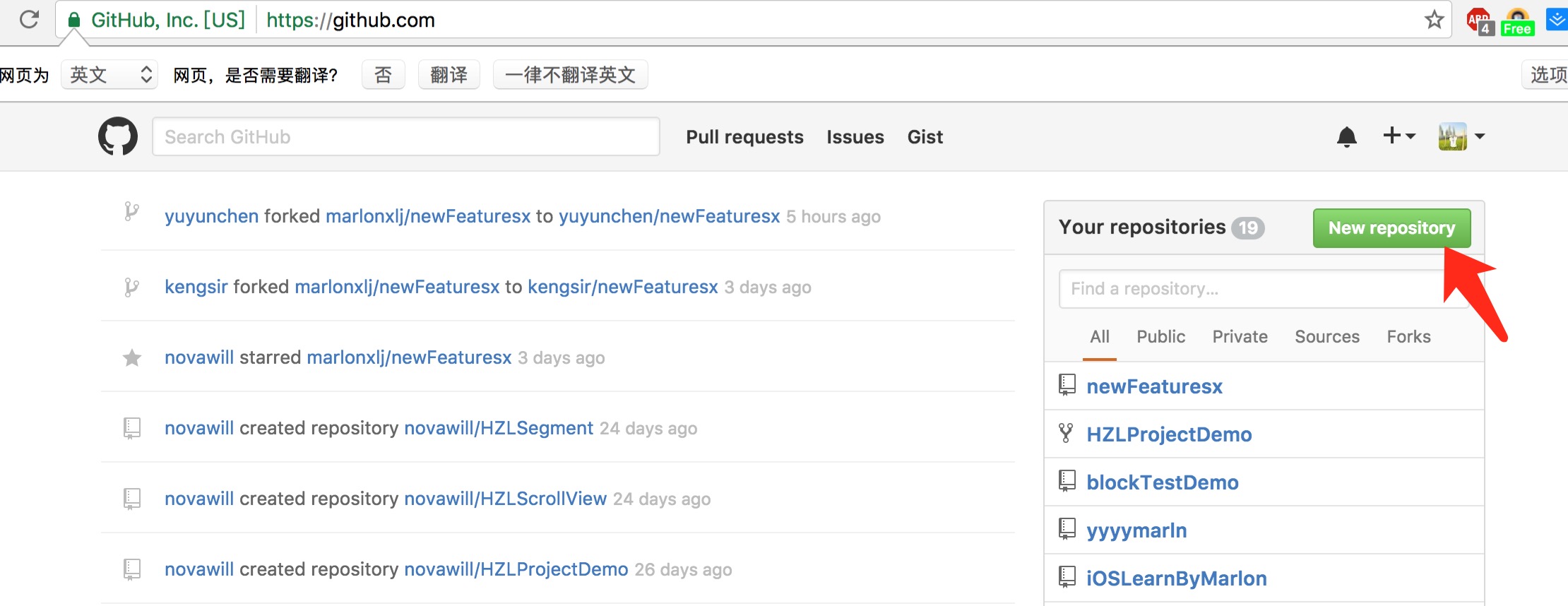The width and height of the screenshot is (1568, 606).
Task: Open marlonxlj/newFeaturesx in kengsir fork event
Action: [x=397, y=287]
